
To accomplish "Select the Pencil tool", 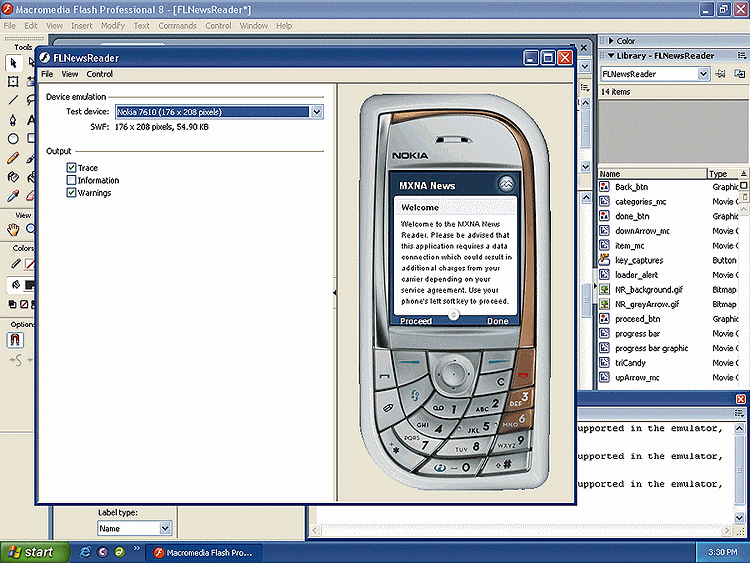I will [x=13, y=158].
